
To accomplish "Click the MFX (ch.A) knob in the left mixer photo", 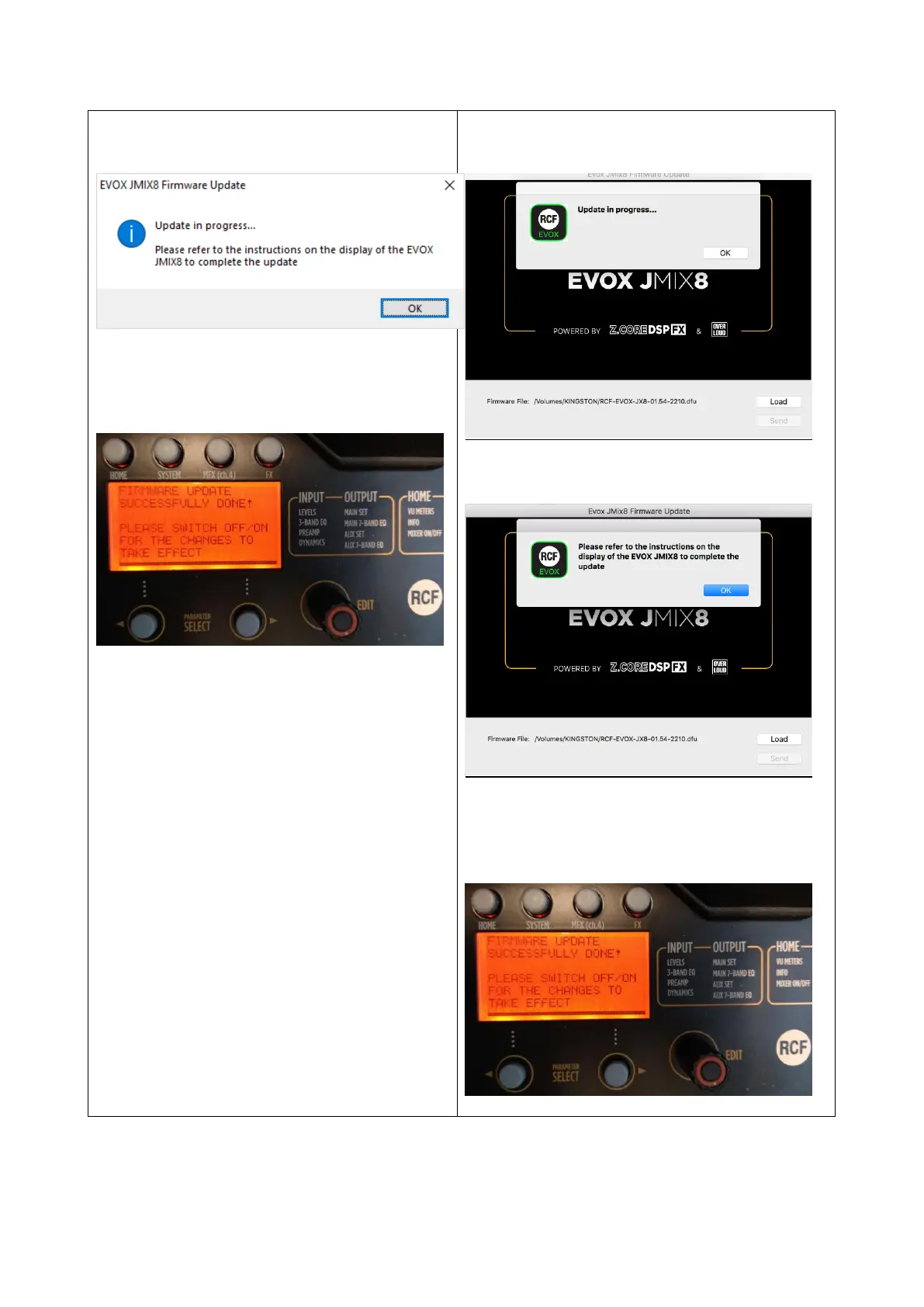I will click(x=219, y=452).
